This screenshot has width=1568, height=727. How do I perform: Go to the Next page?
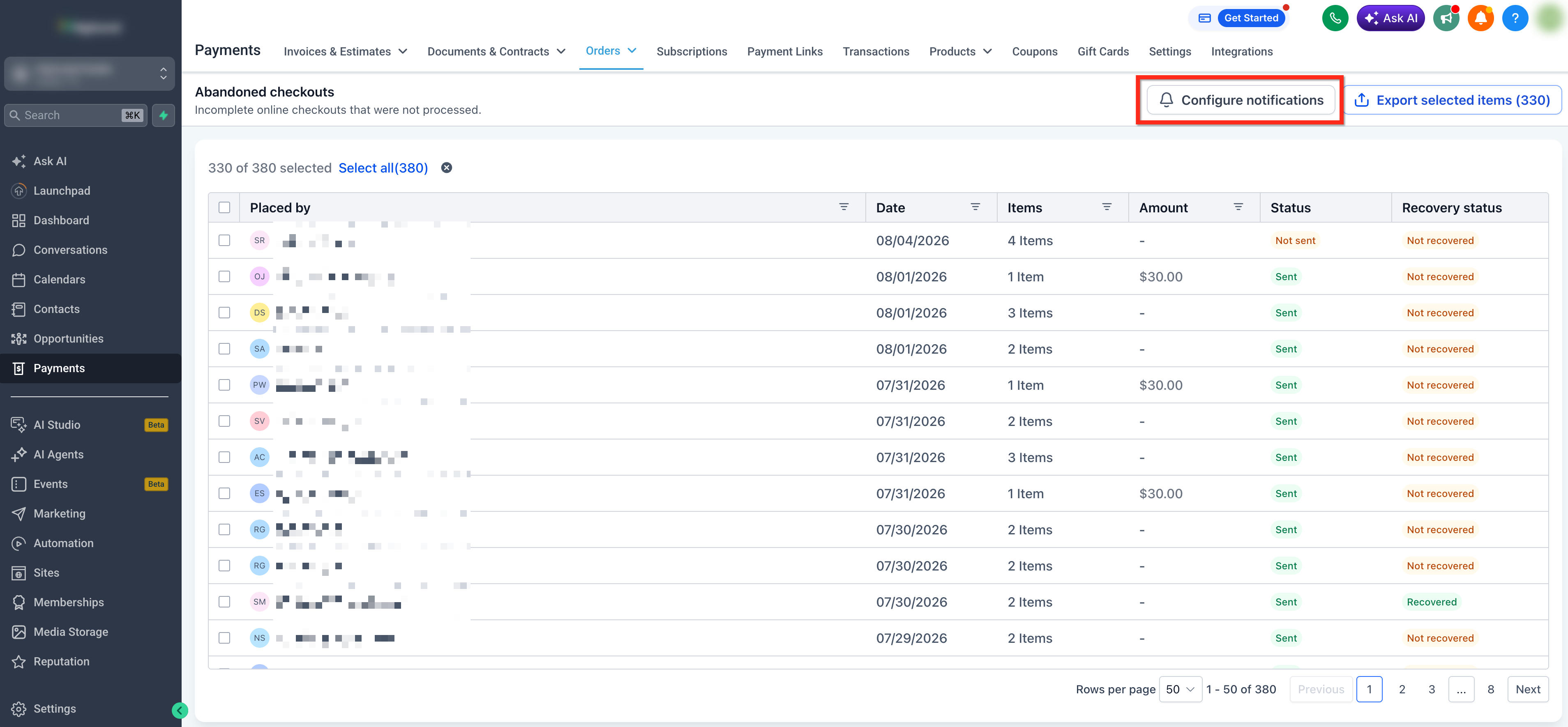click(x=1527, y=689)
